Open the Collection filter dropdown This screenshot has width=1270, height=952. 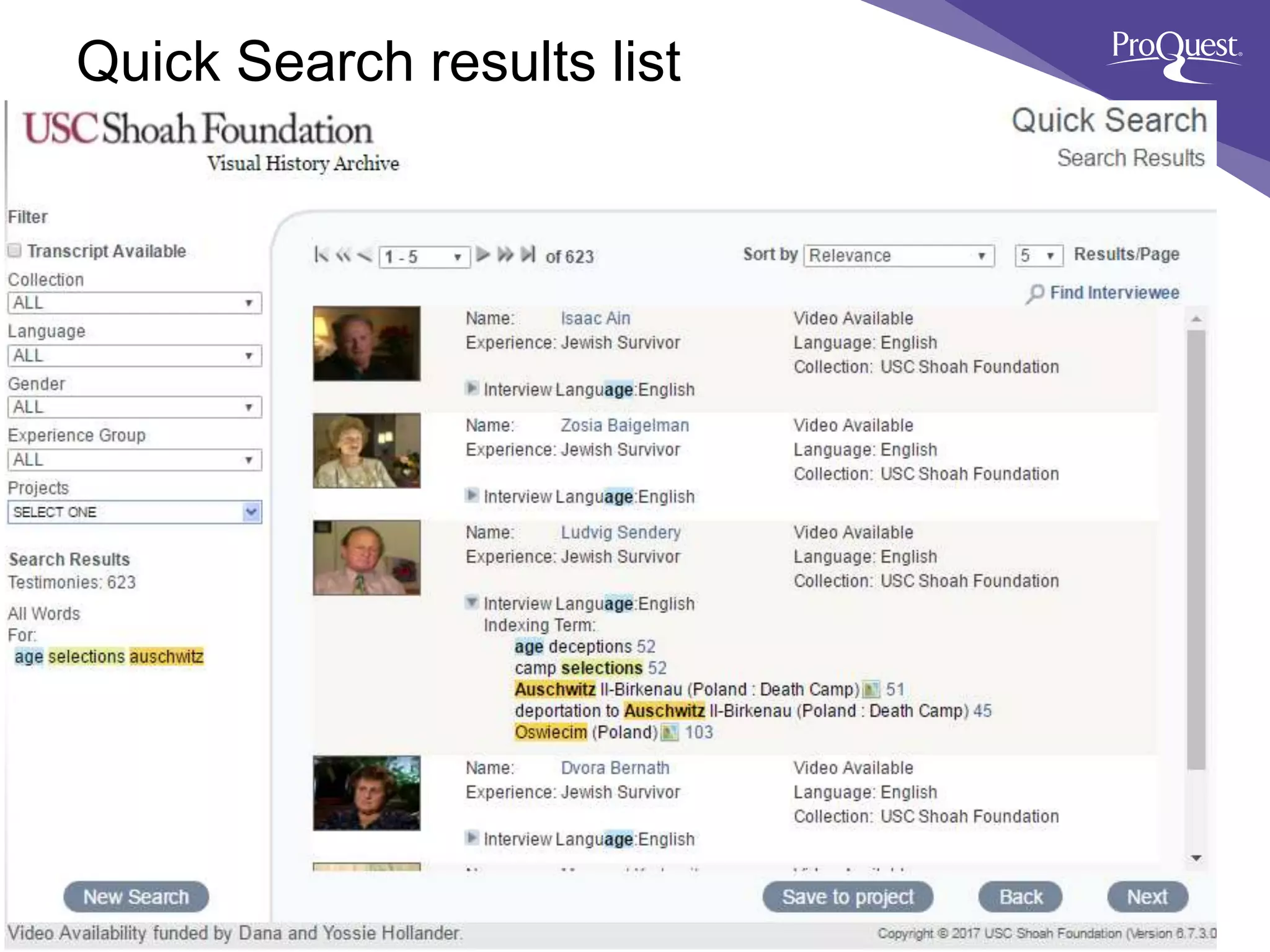(x=135, y=303)
